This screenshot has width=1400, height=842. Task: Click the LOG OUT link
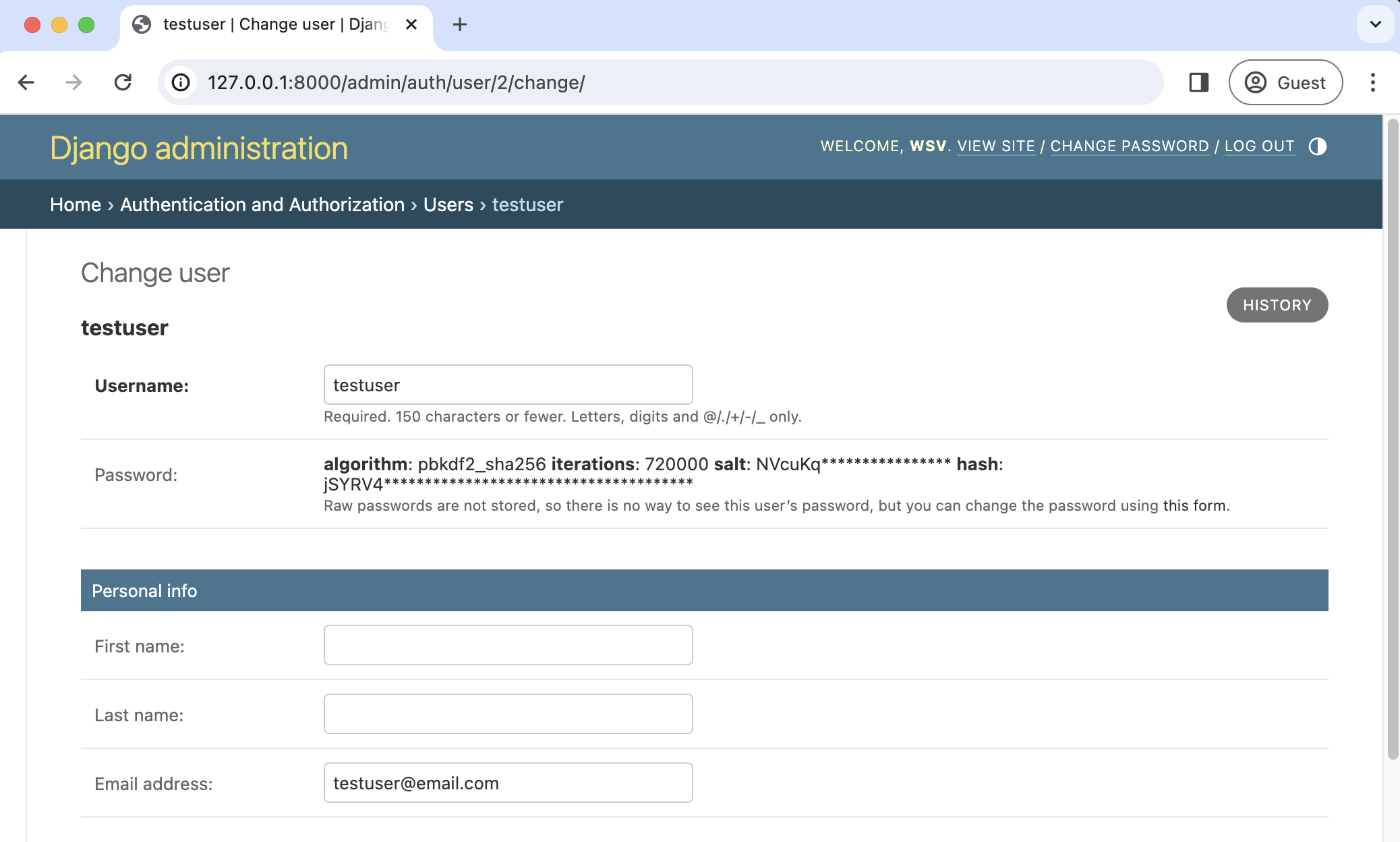pyautogui.click(x=1259, y=145)
